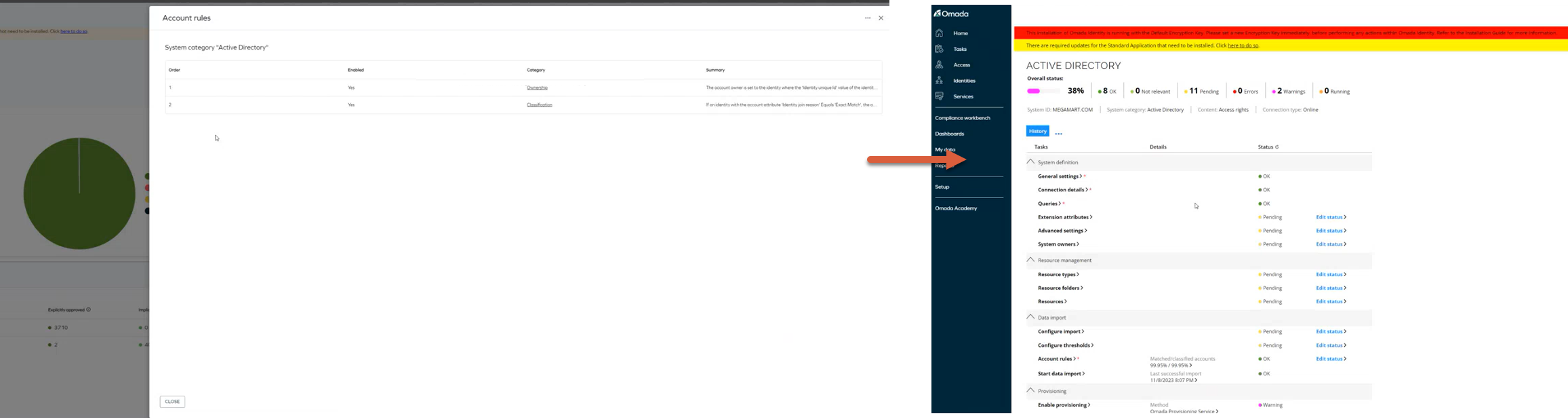Click the info icon beside Explicitly approved
This screenshot has width=1568, height=418.
pyautogui.click(x=89, y=309)
